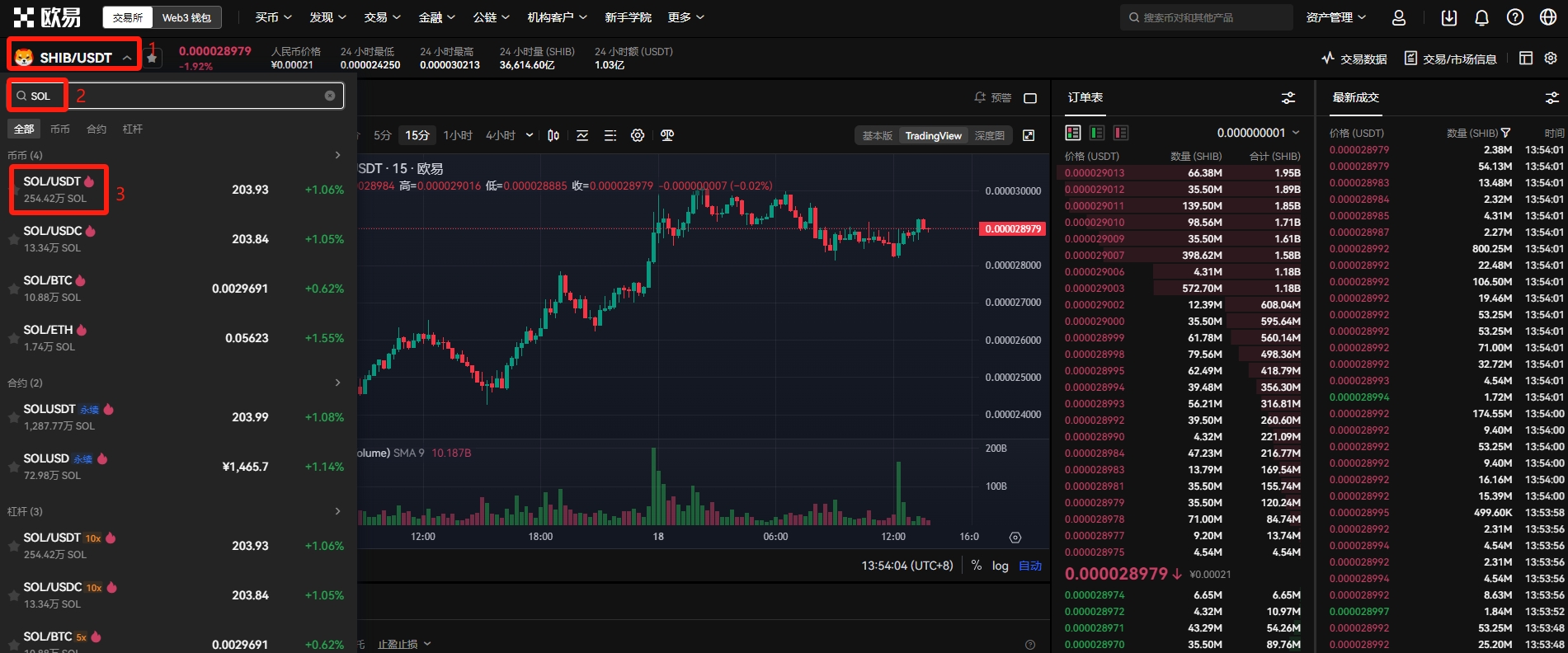
Task: Select the SOL/USDT spot pair
Action: 178,190
